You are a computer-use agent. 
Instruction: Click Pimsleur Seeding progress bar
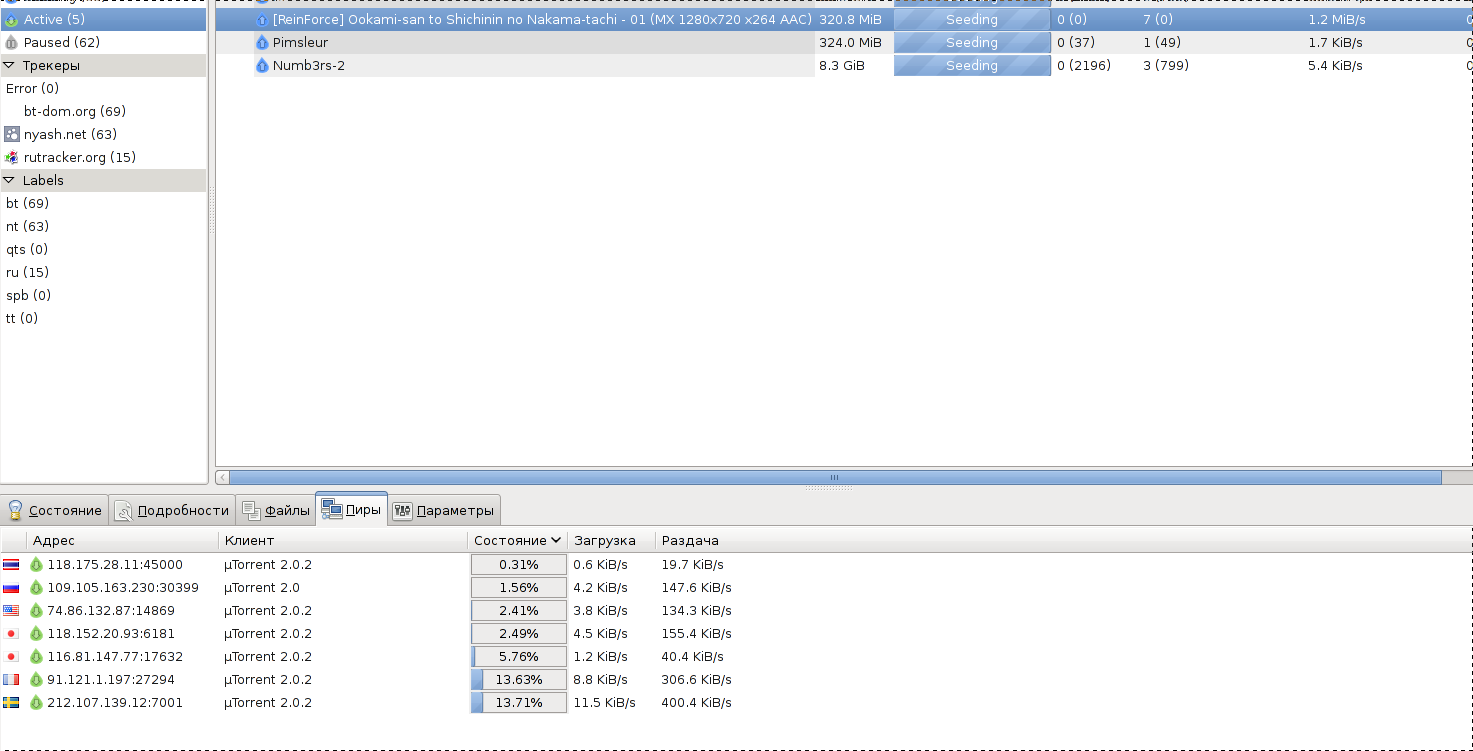972,42
